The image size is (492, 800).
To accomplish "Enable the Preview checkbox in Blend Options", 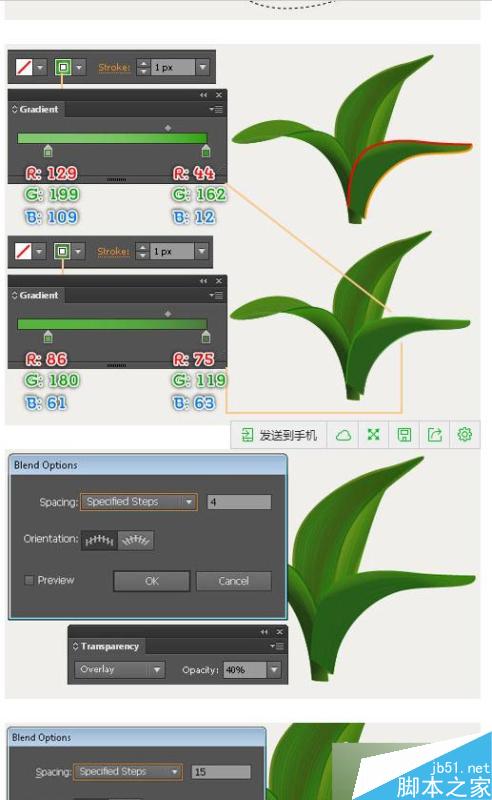I will (x=29, y=580).
